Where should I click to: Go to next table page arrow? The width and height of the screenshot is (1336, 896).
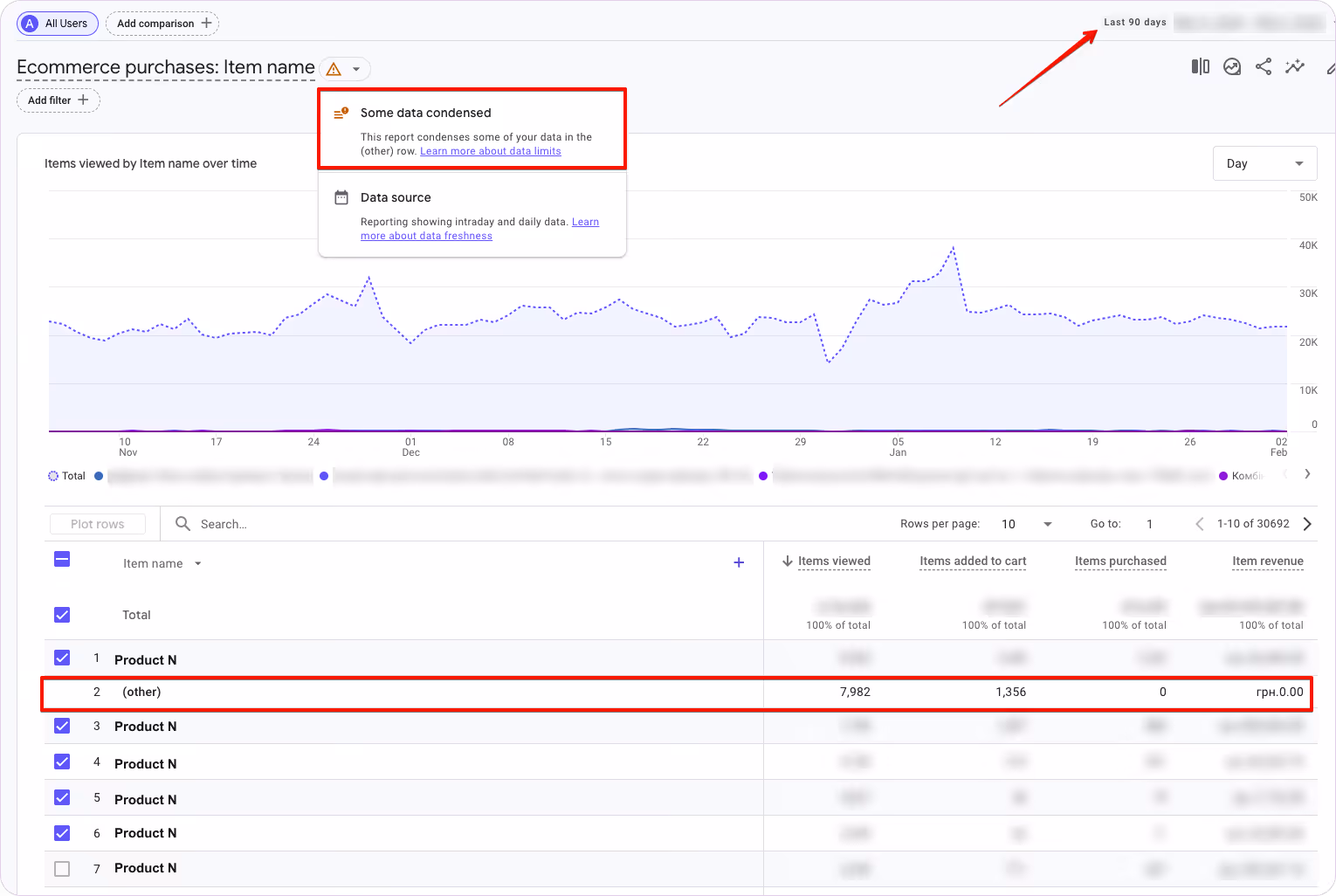pos(1307,524)
